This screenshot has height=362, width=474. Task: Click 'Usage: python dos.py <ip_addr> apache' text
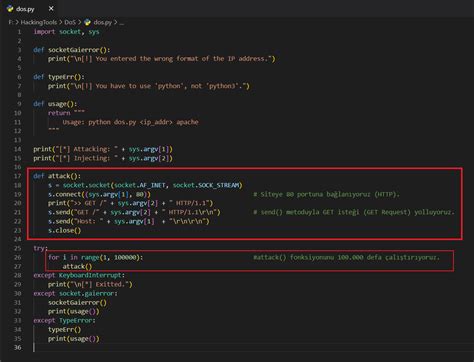130,122
